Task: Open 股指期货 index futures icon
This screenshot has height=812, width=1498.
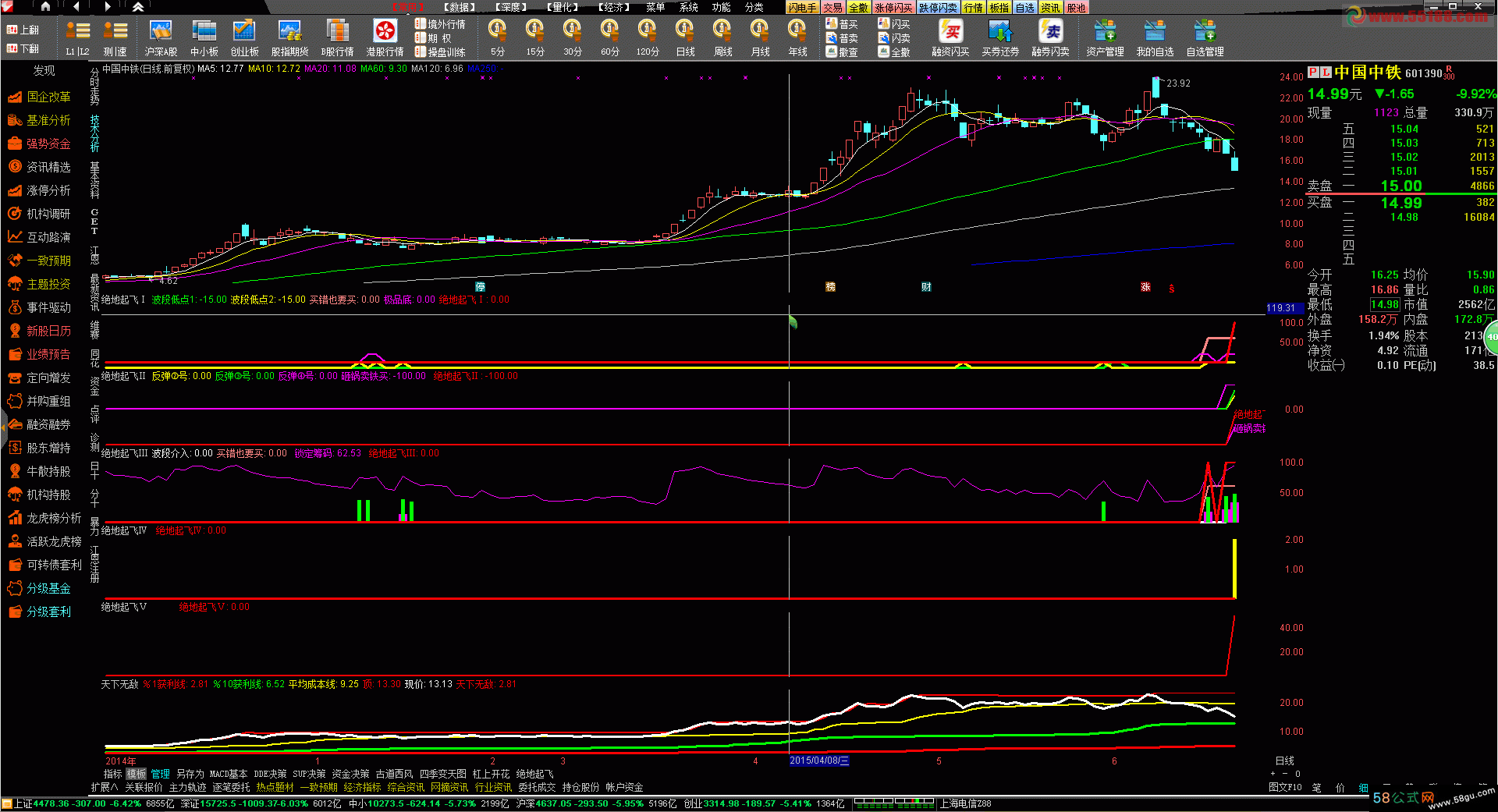Action: point(289,37)
